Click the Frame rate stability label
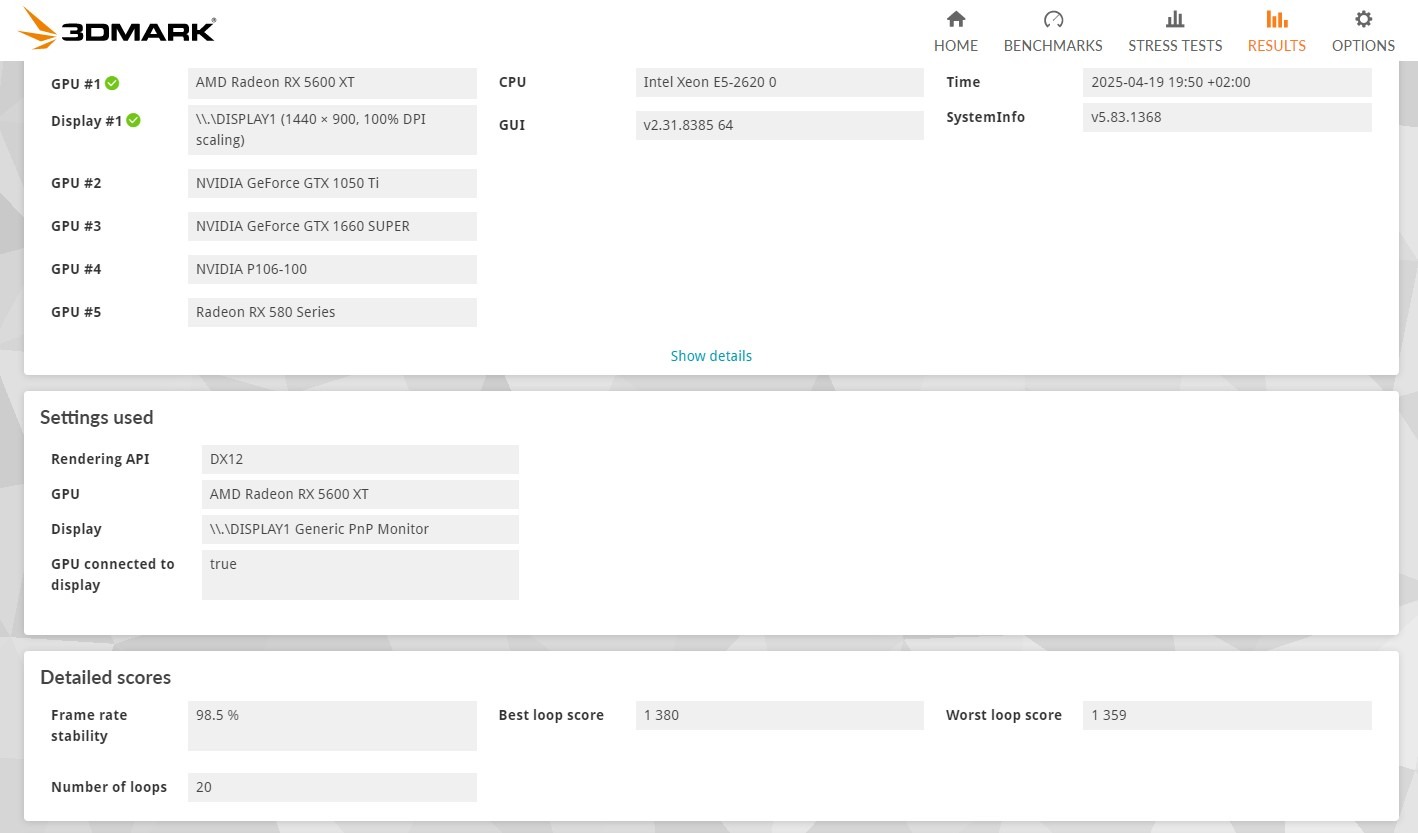1418x833 pixels. [89, 726]
